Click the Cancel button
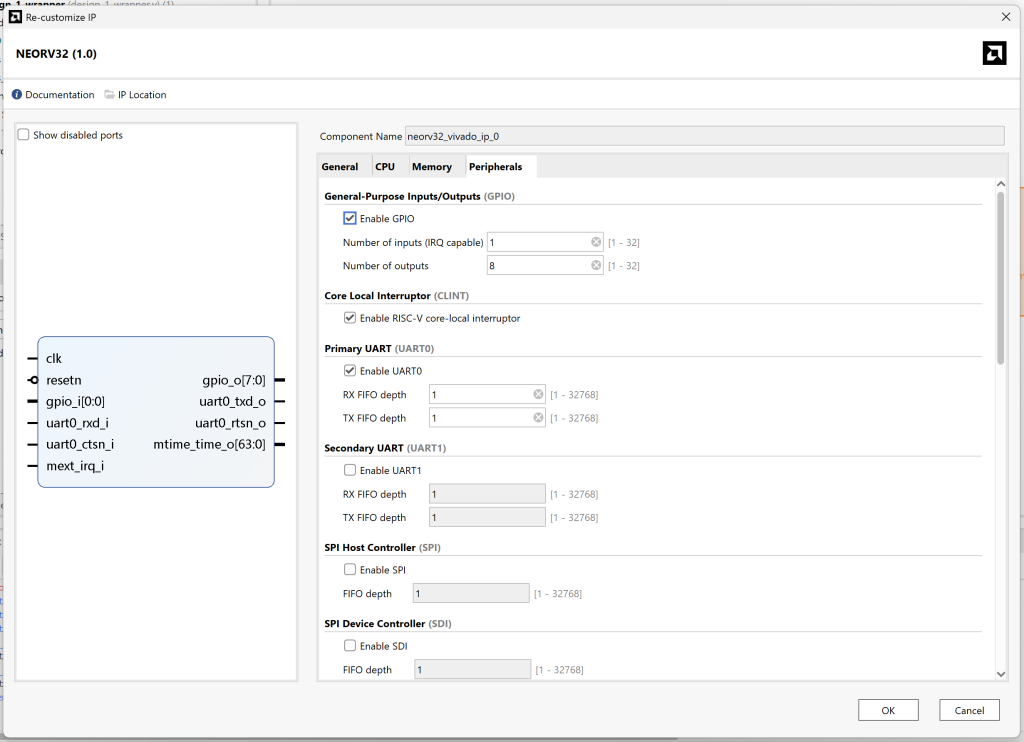1024x742 pixels. 969,710
